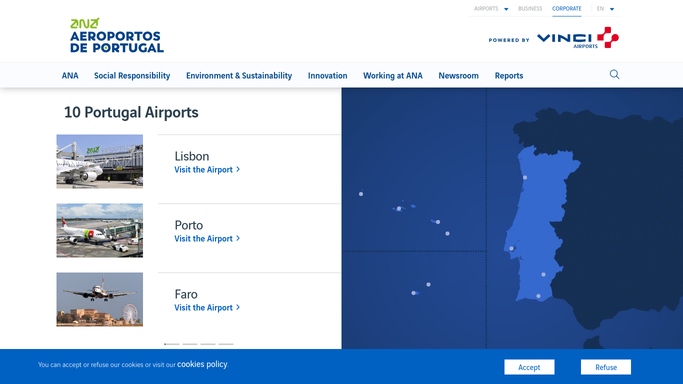Go to third carousel page indicator
Screen dimensions: 683x384
pos(208,344)
